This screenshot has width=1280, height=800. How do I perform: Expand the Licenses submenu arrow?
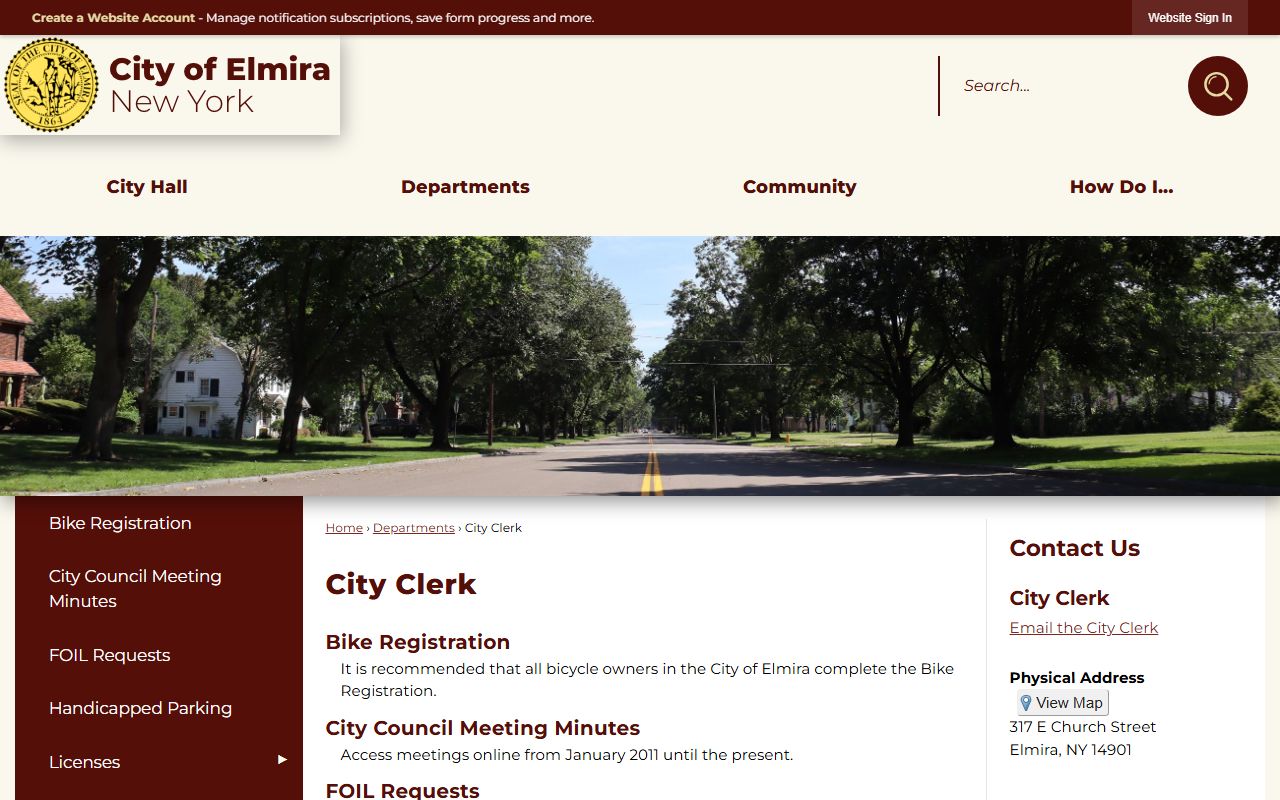[282, 760]
